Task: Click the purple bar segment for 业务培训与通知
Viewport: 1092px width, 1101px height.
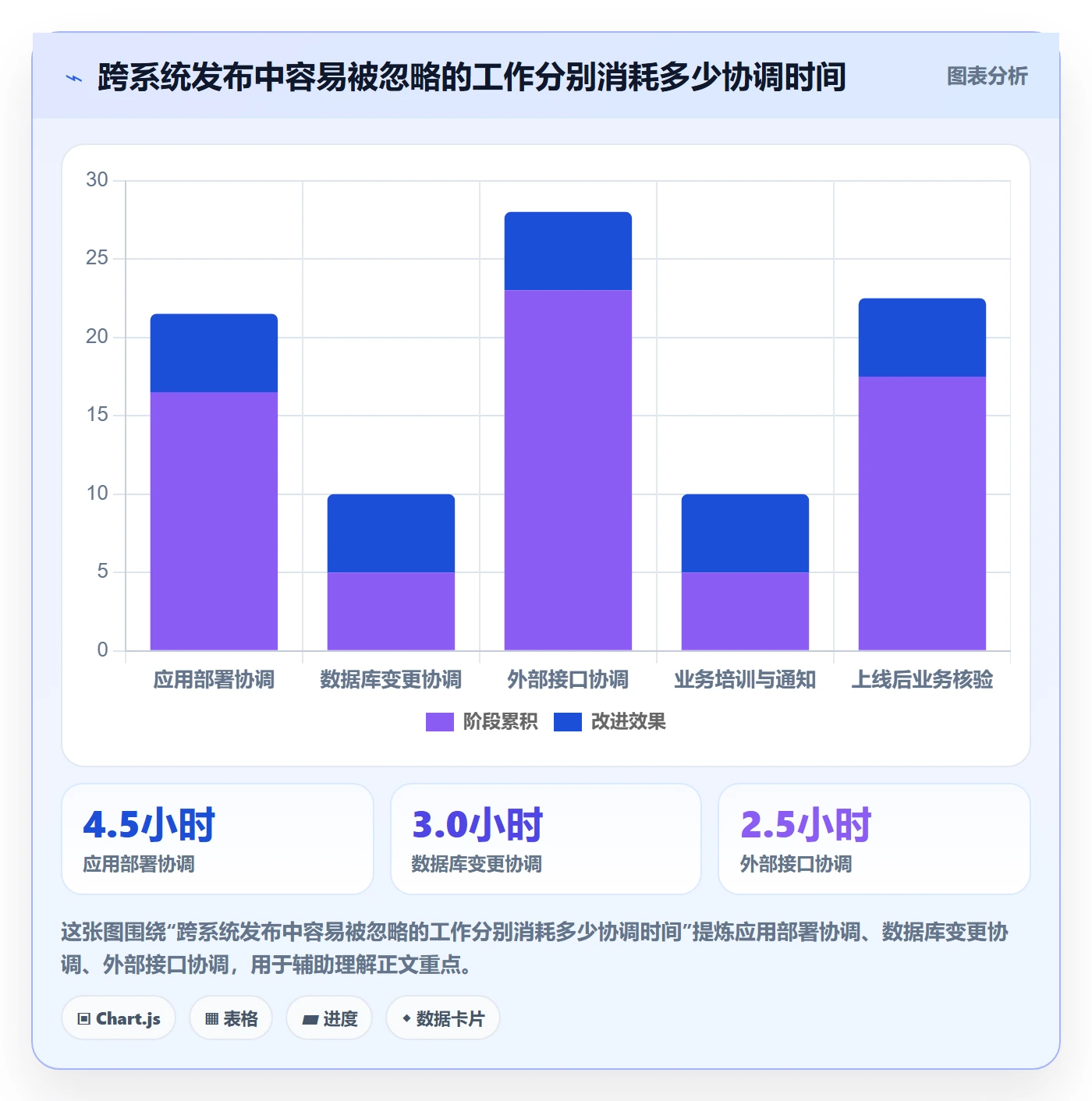Action: point(745,611)
